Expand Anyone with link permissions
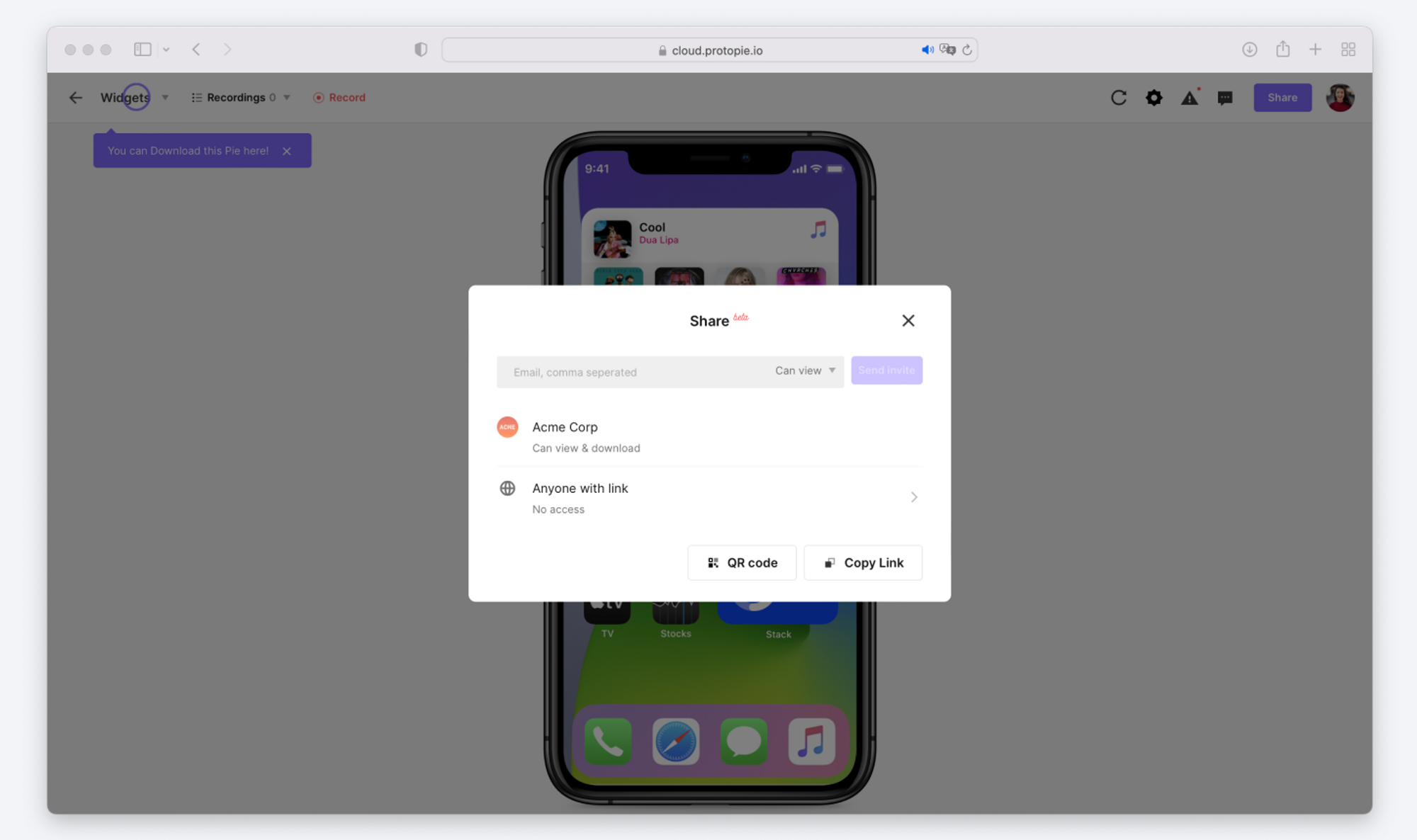Image resolution: width=1417 pixels, height=840 pixels. pos(912,497)
